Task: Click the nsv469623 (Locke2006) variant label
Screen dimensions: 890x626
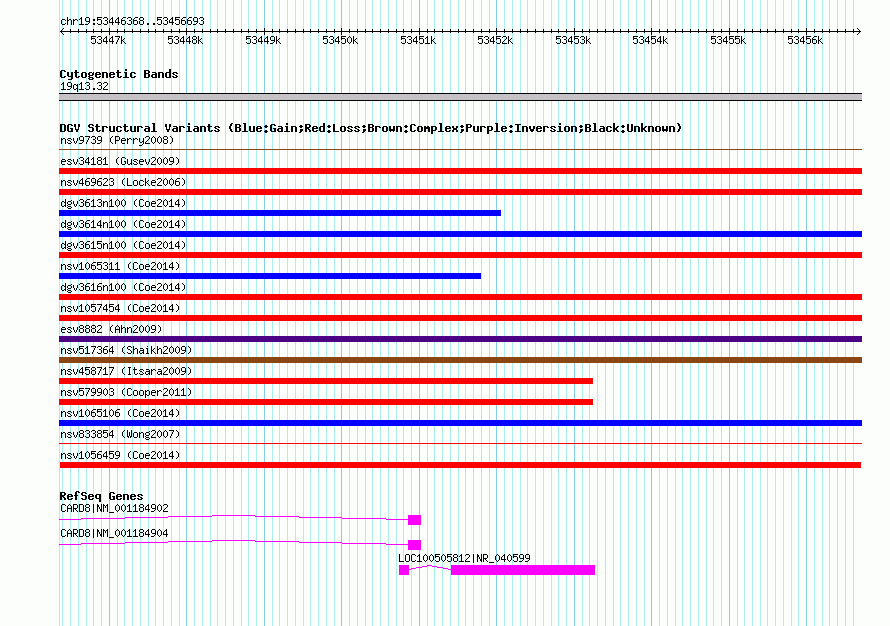Action: click(x=123, y=182)
